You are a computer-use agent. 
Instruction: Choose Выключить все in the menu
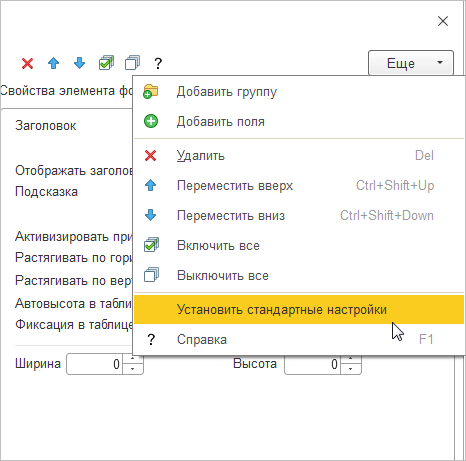point(299,275)
